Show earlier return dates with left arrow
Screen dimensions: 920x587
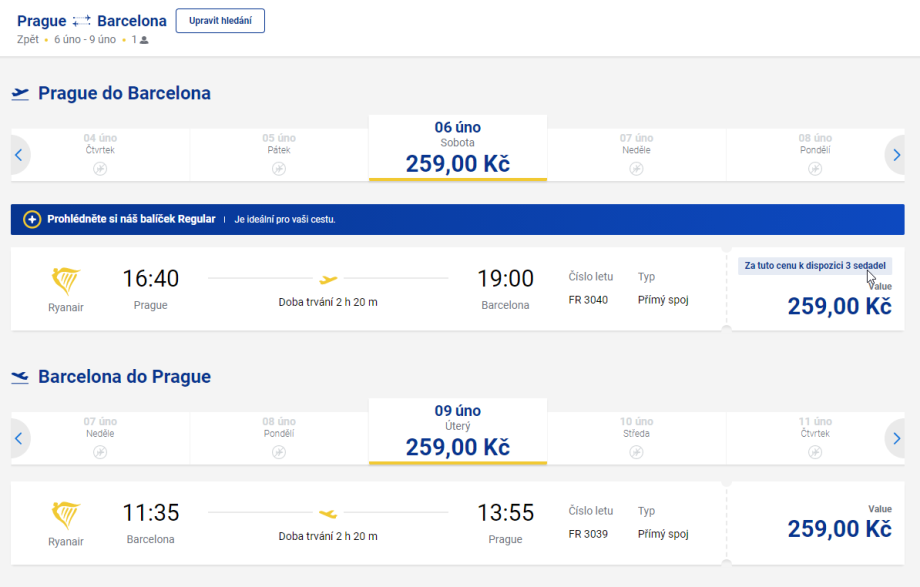pos(18,438)
